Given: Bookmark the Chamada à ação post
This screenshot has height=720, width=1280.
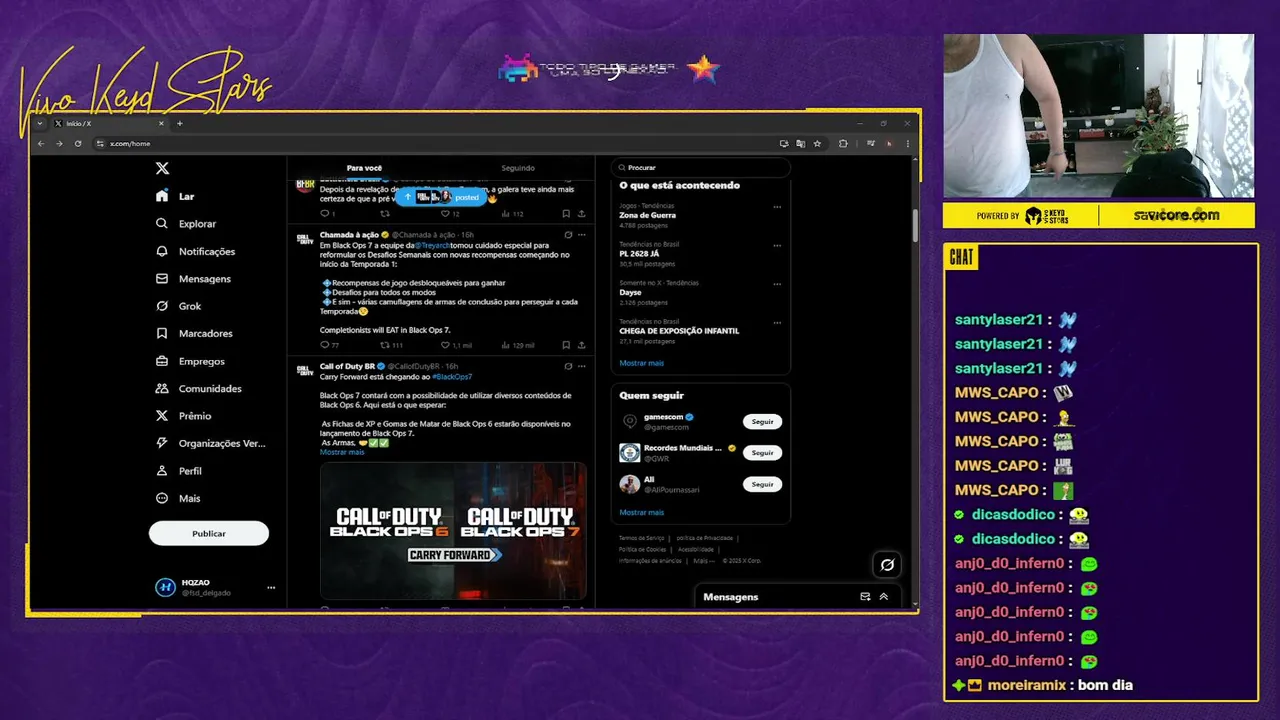Looking at the screenshot, I should 566,345.
